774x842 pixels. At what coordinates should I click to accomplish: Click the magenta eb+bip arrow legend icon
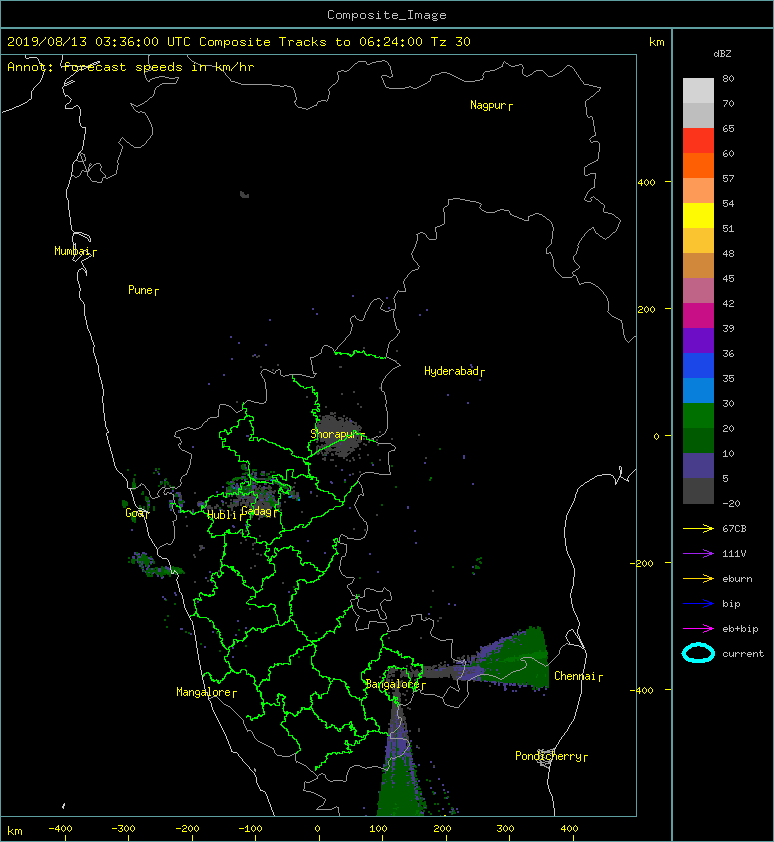pyautogui.click(x=698, y=628)
